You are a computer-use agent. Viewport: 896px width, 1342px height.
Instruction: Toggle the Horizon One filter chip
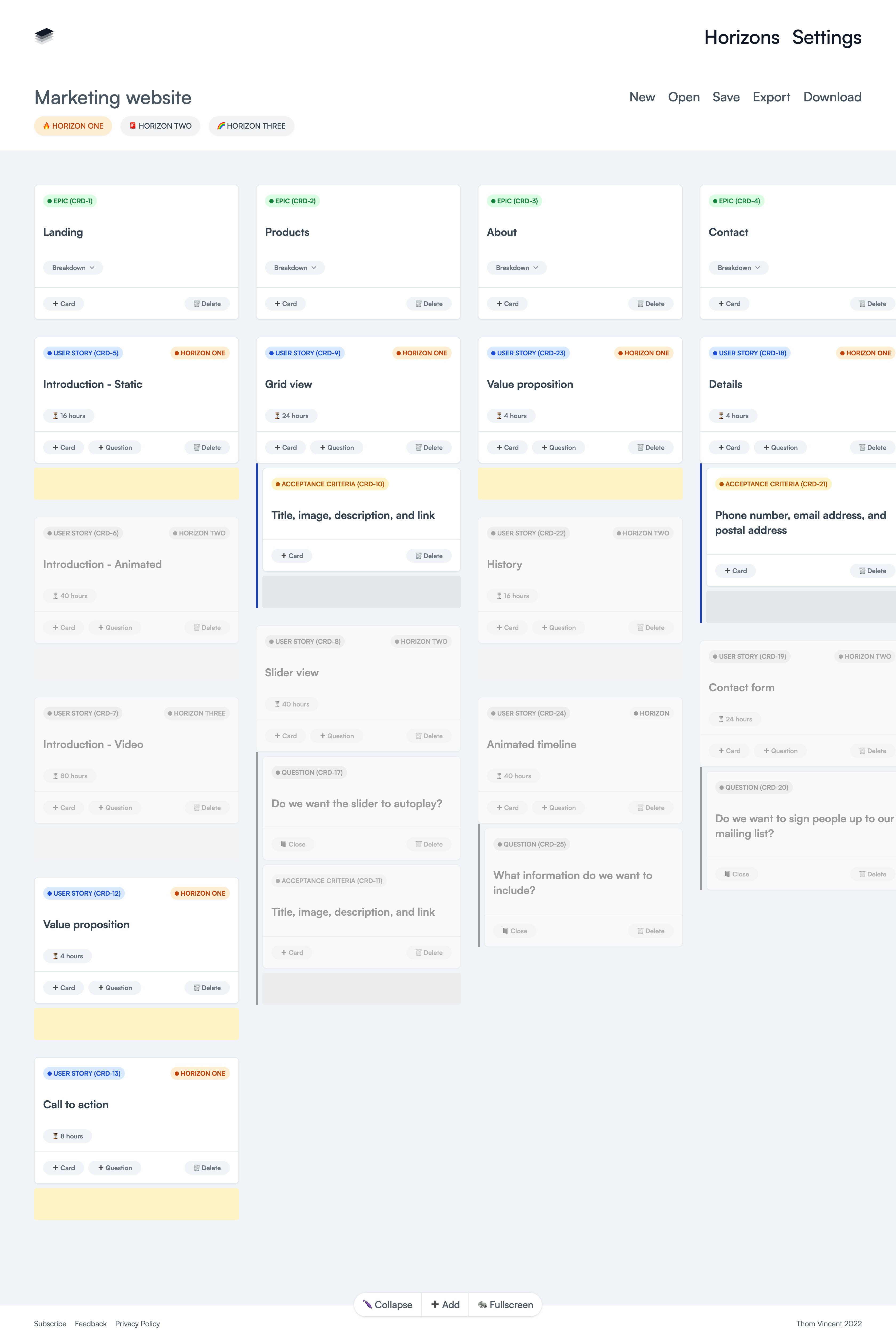[x=73, y=126]
